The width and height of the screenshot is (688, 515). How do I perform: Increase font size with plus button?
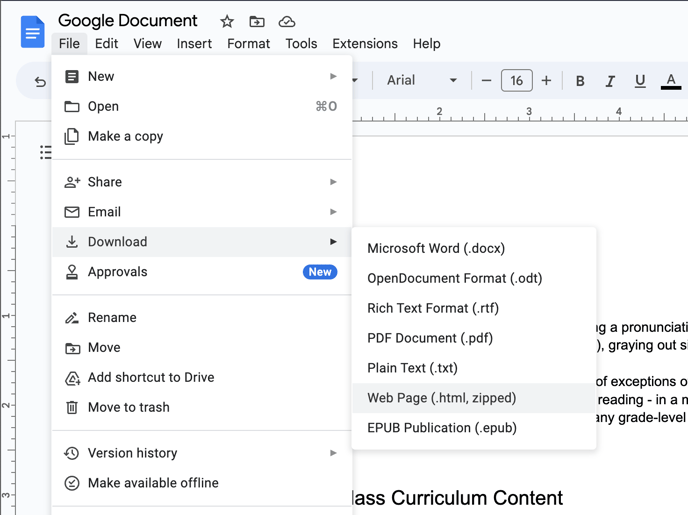point(546,81)
